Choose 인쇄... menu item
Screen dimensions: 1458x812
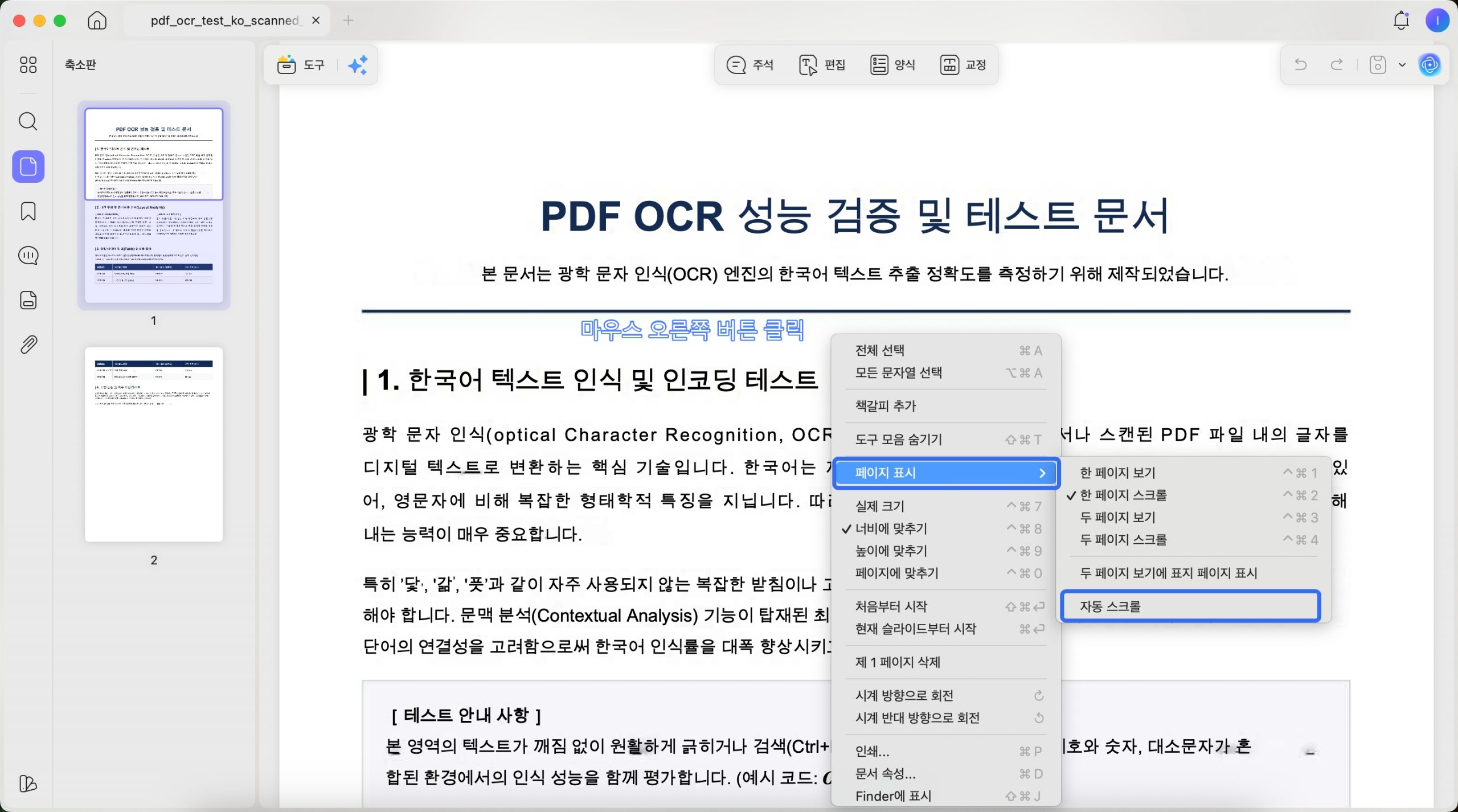pos(946,752)
